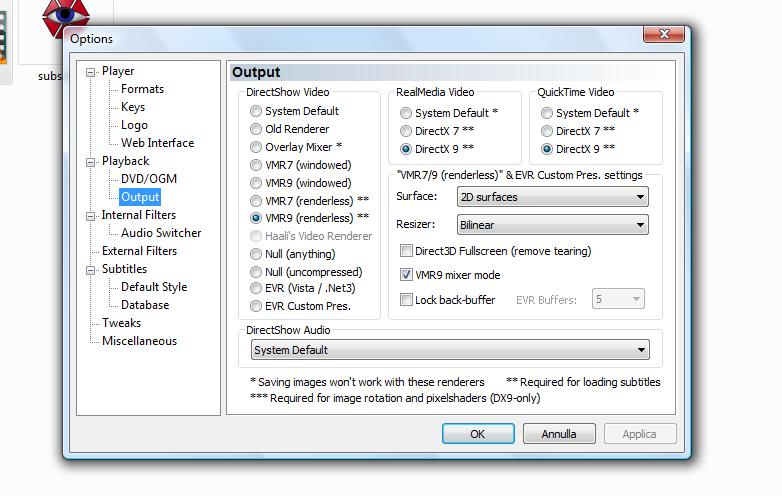Select System Default for QuickTime Video
782x496 pixels.
[547, 113]
